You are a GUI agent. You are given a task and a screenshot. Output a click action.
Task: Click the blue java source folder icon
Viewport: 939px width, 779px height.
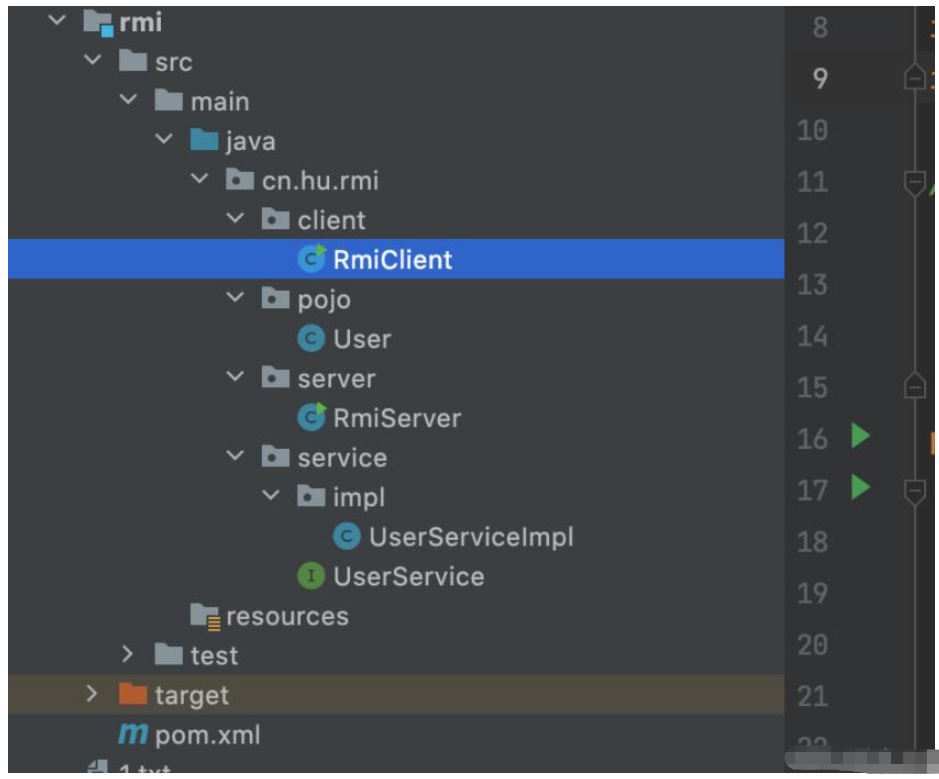click(x=204, y=140)
